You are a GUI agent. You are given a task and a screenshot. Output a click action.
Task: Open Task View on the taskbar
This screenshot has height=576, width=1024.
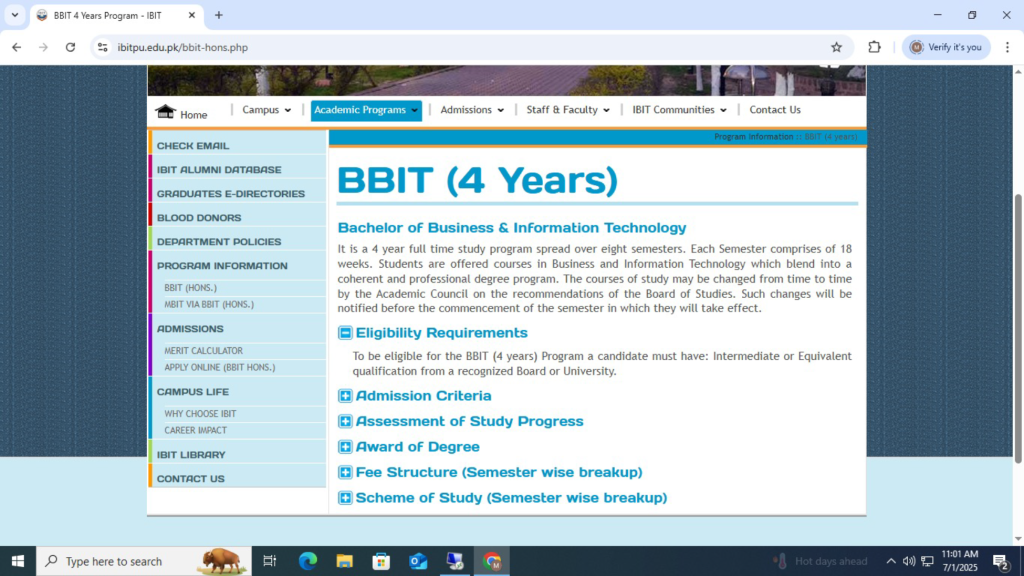click(x=269, y=561)
